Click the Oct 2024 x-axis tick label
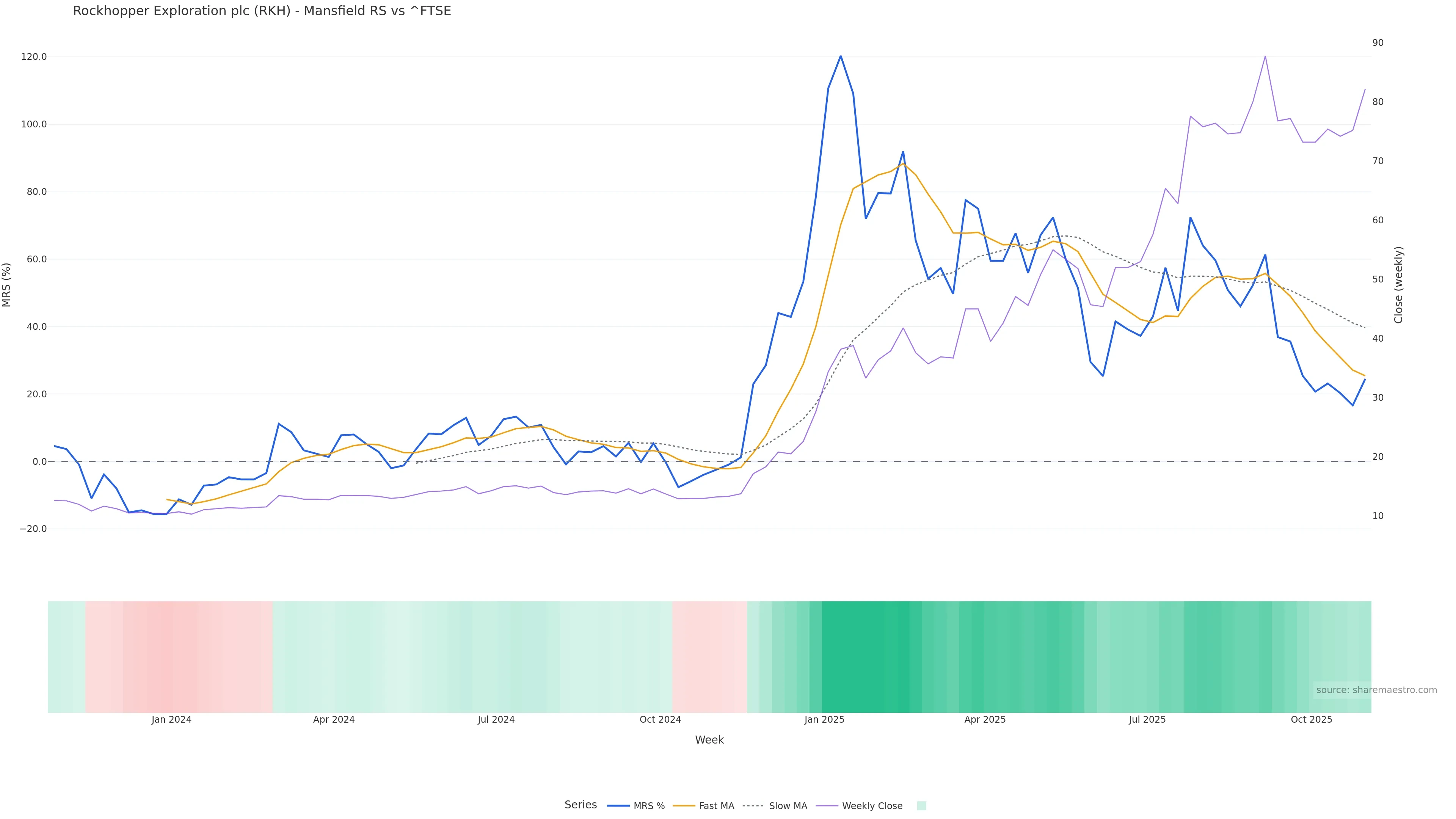 click(660, 720)
